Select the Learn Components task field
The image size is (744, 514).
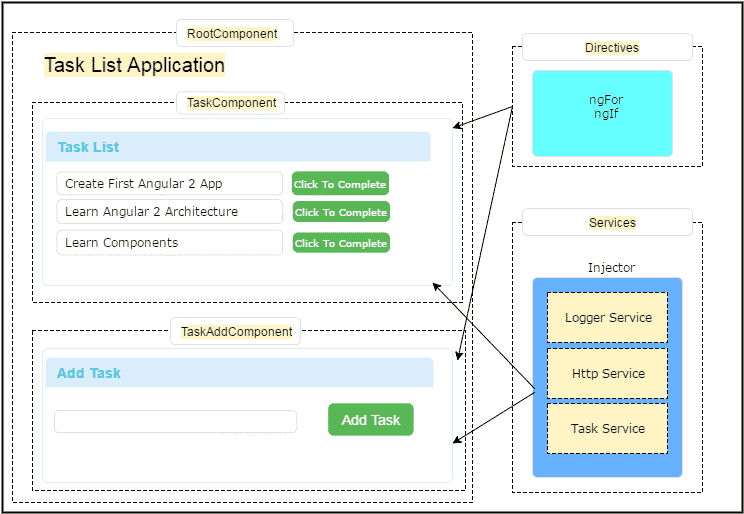pos(169,243)
